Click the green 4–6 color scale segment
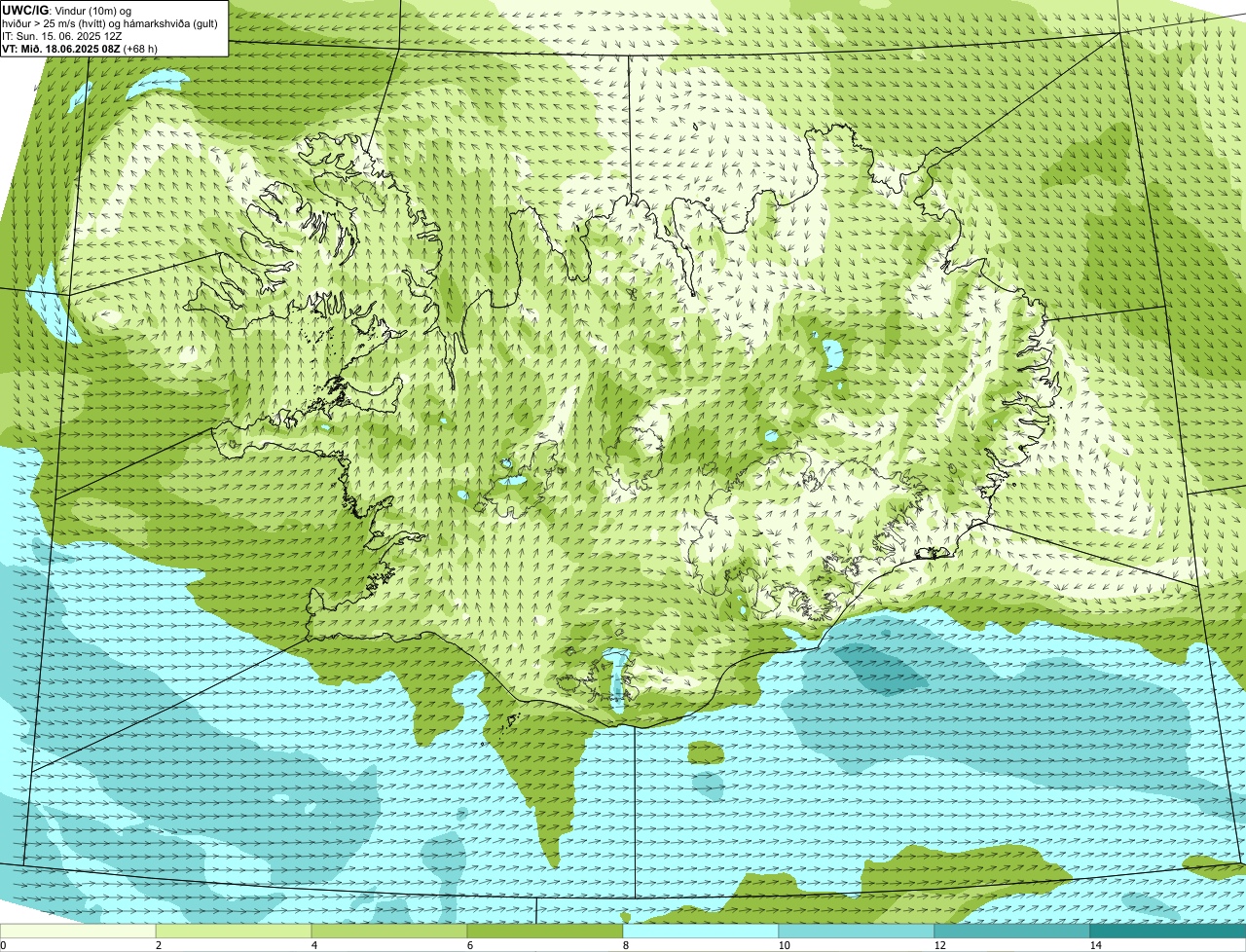This screenshot has width=1246, height=952. (x=389, y=931)
